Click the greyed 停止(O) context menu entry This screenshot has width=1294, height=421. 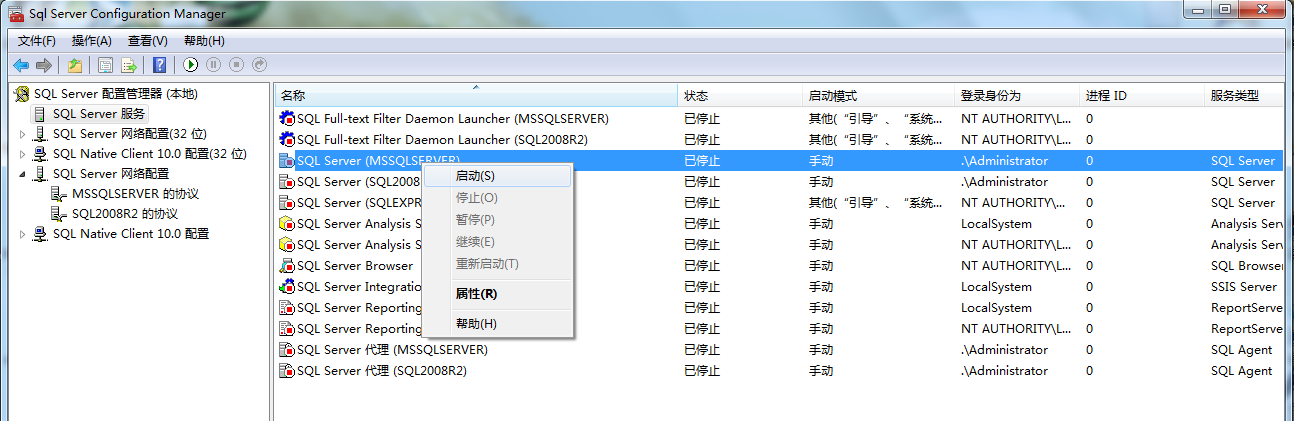pos(498,198)
